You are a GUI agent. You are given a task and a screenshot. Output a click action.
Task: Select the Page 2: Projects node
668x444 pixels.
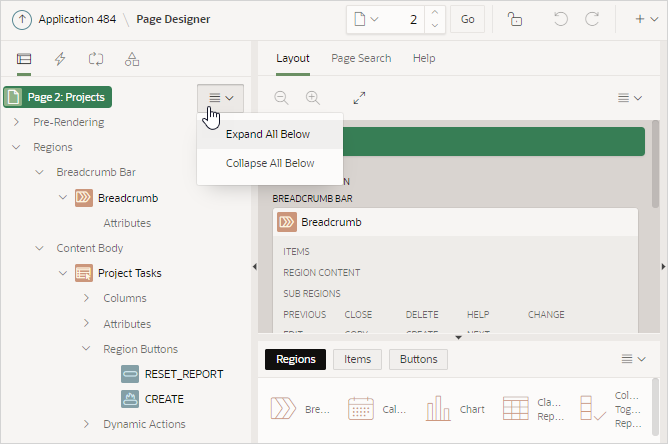(x=58, y=97)
